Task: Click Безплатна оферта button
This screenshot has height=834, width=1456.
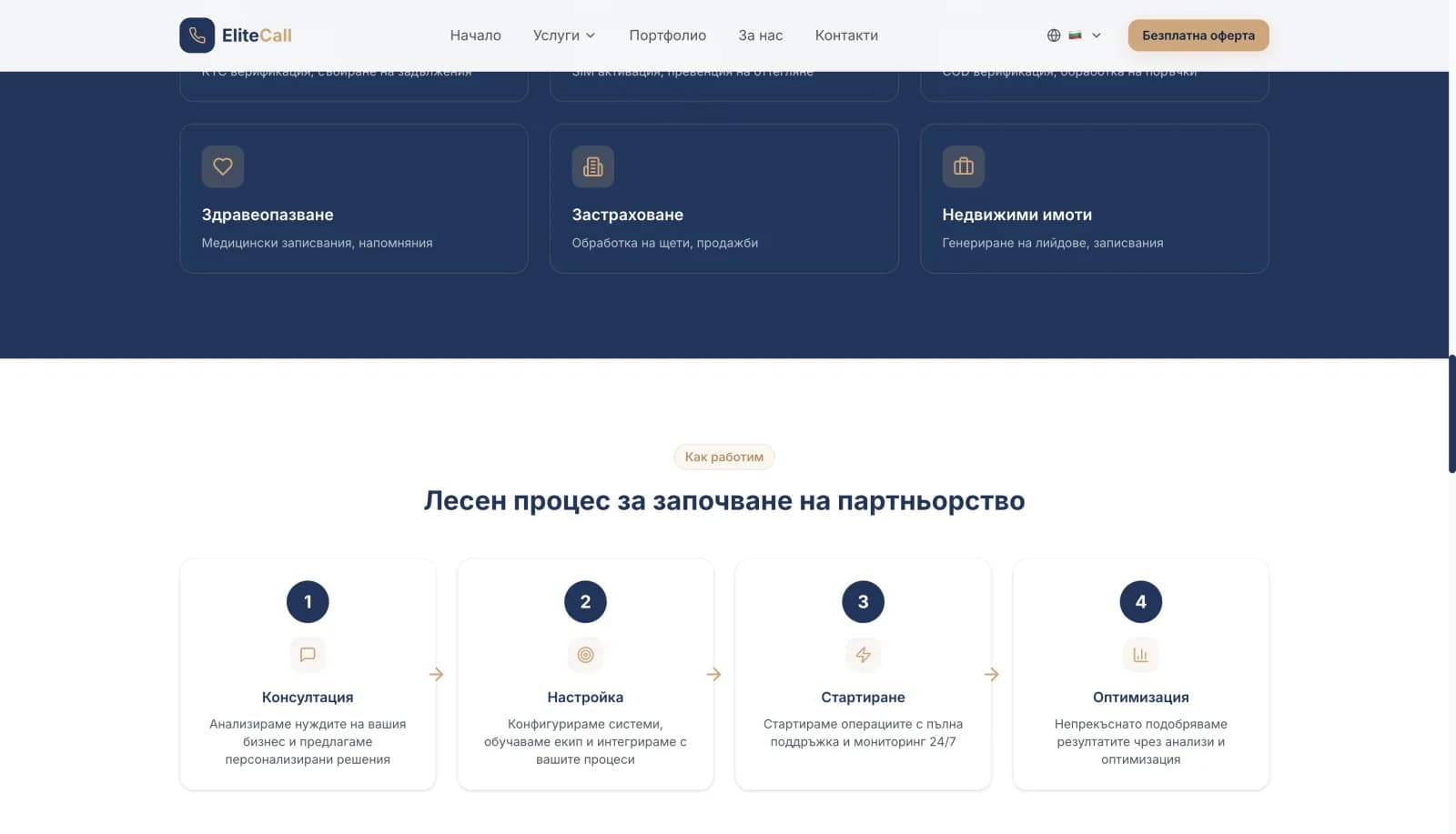Action: [x=1198, y=35]
